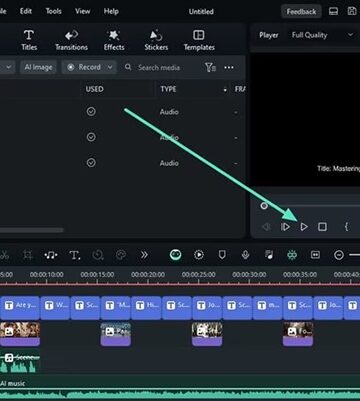This screenshot has width=360, height=401.
Task: Add a marker with the marker icon
Action: coord(222,255)
